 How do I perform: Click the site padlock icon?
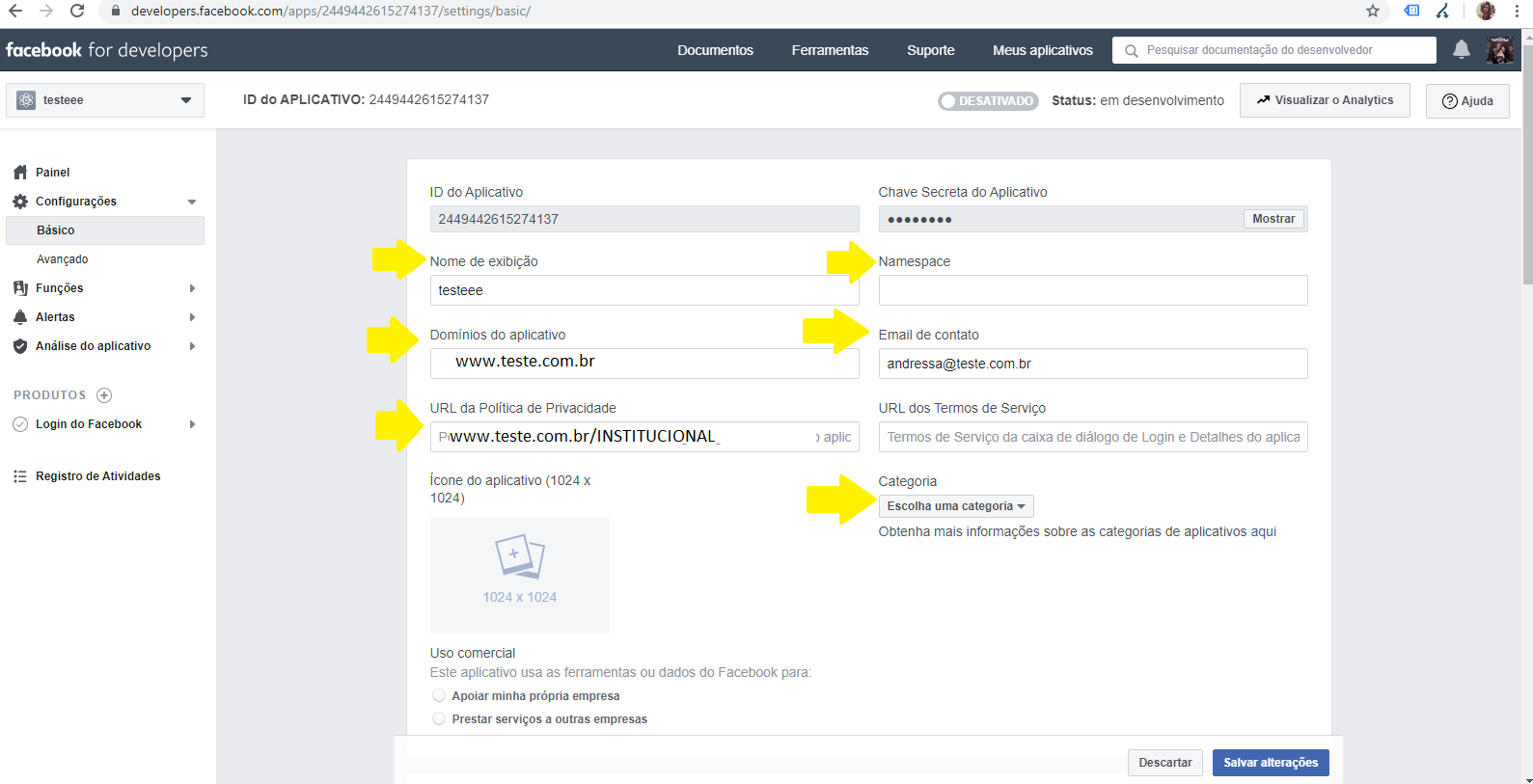(x=115, y=11)
